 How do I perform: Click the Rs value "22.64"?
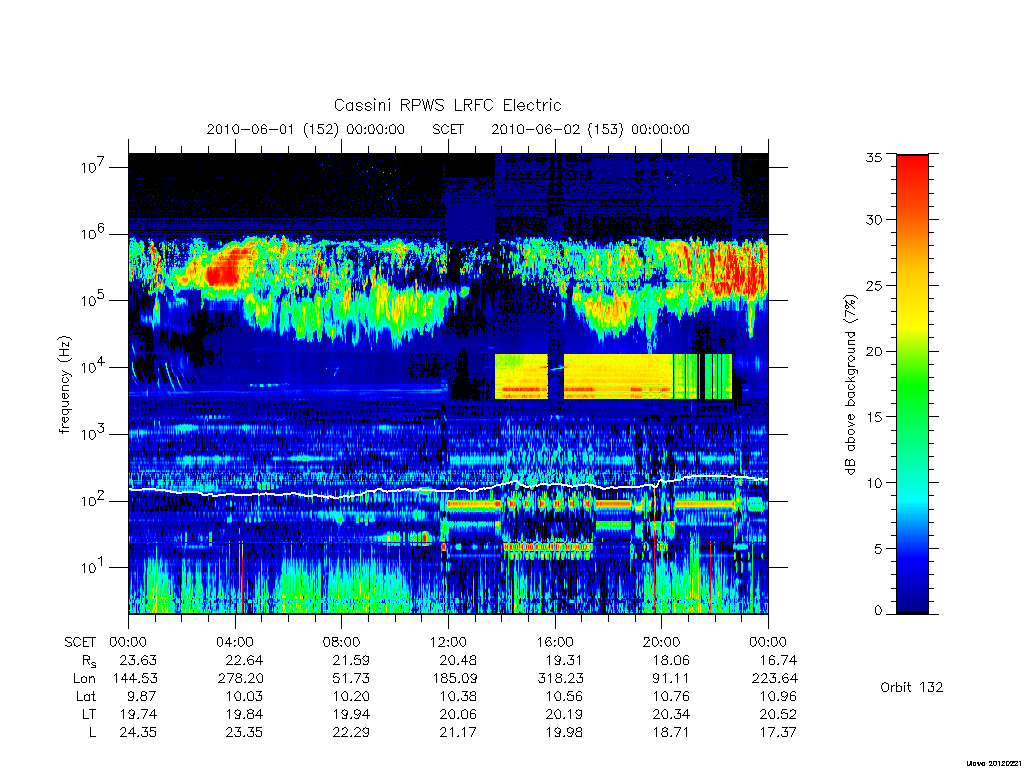tap(244, 660)
